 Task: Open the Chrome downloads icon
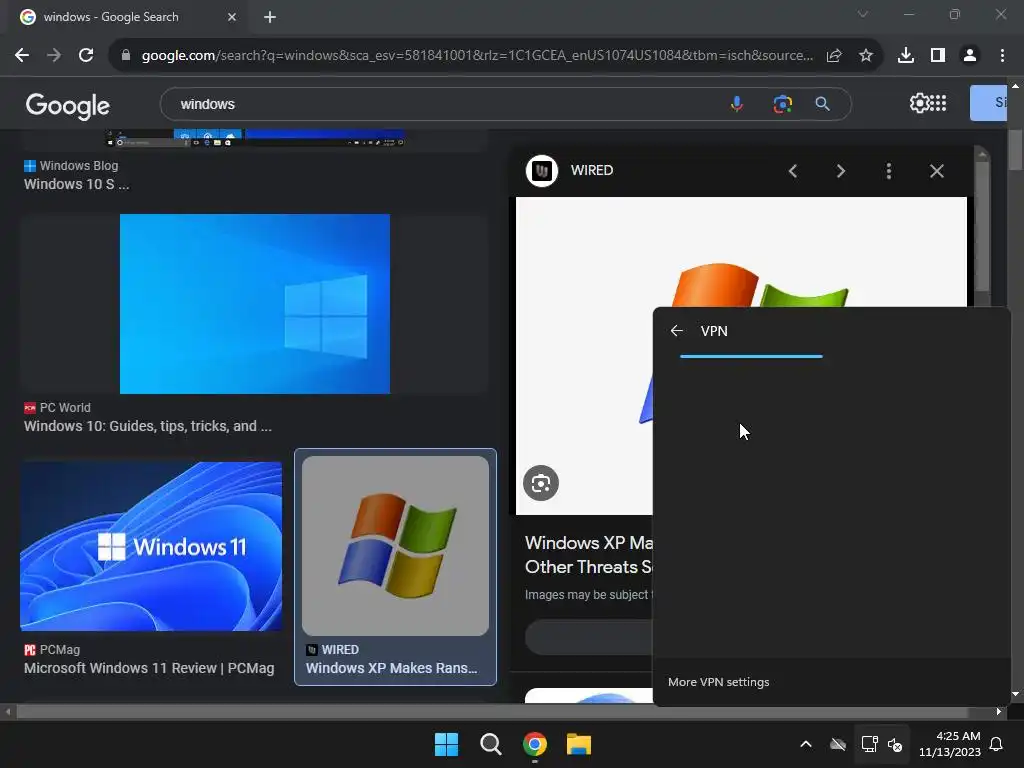coord(906,56)
